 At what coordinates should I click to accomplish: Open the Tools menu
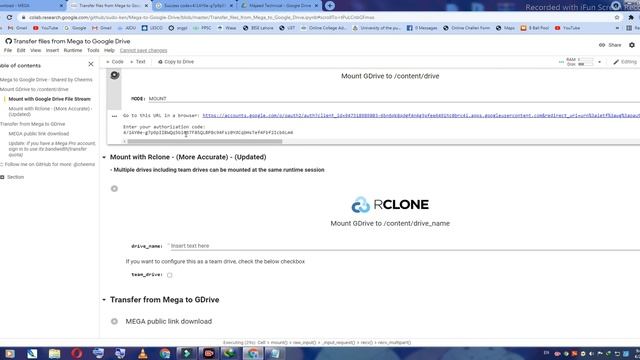(x=93, y=50)
